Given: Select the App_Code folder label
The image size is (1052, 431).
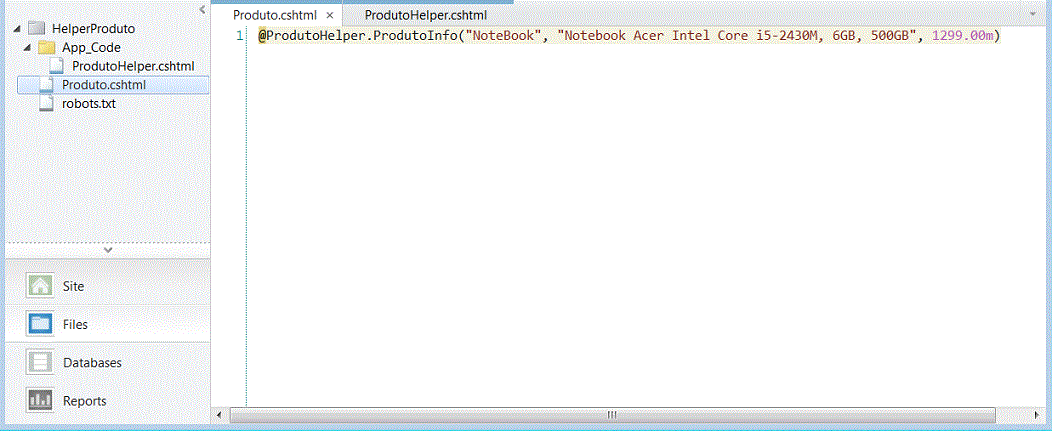Looking at the screenshot, I should point(91,48).
